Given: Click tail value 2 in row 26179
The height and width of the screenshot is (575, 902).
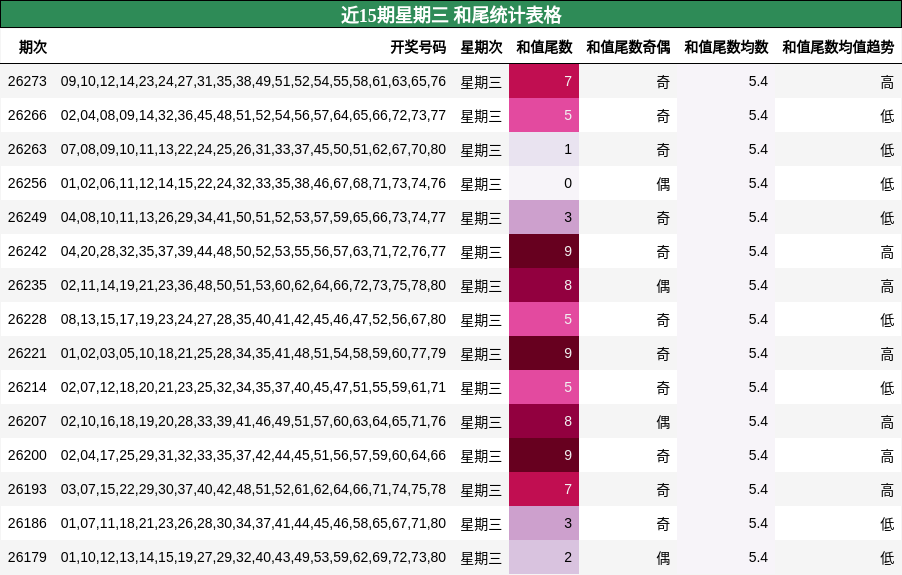Looking at the screenshot, I should coord(544,557).
